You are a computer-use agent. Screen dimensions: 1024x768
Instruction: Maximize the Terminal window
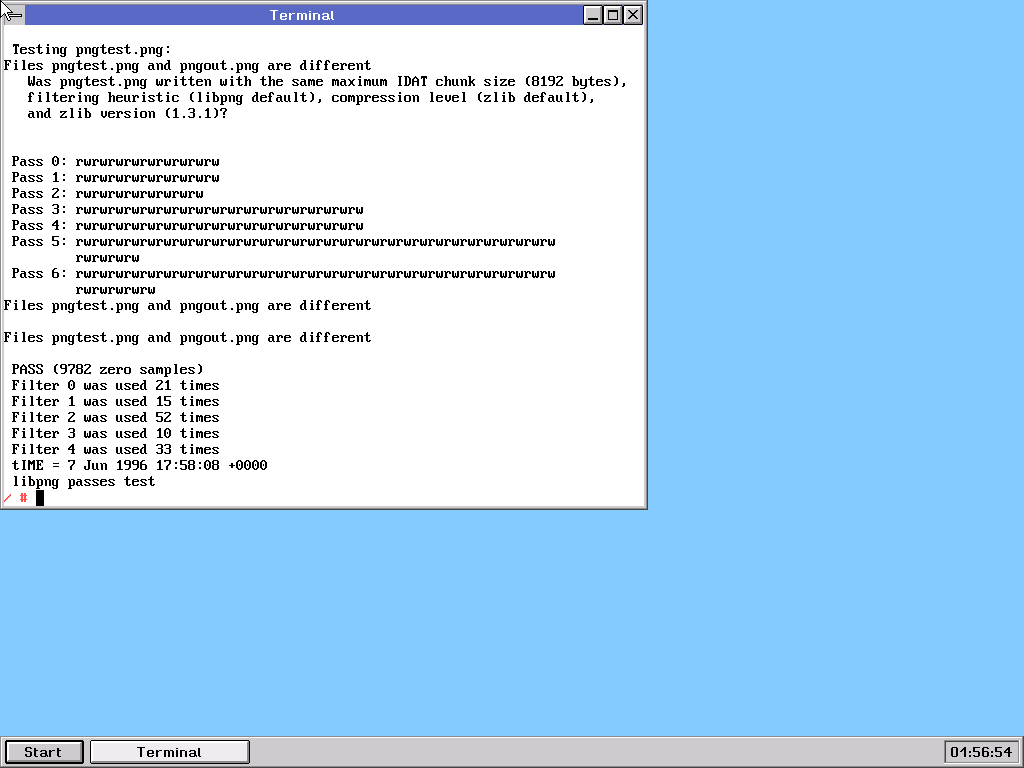613,15
